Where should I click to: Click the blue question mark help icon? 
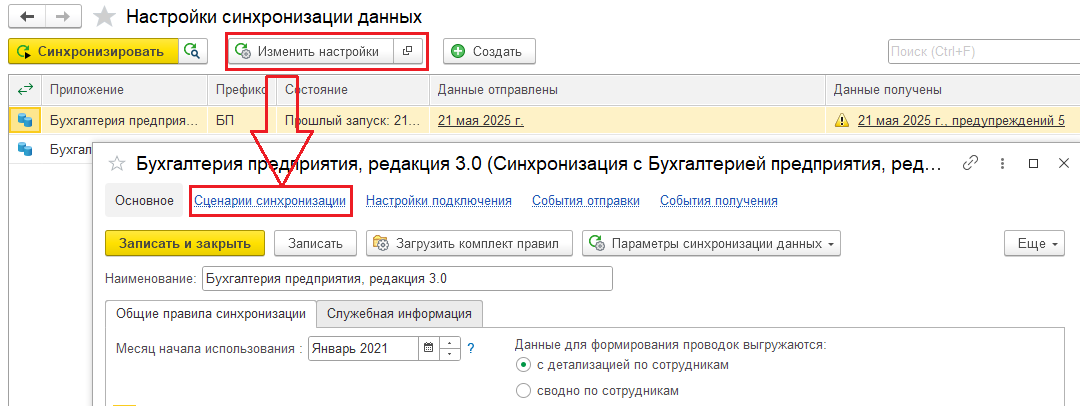(471, 348)
